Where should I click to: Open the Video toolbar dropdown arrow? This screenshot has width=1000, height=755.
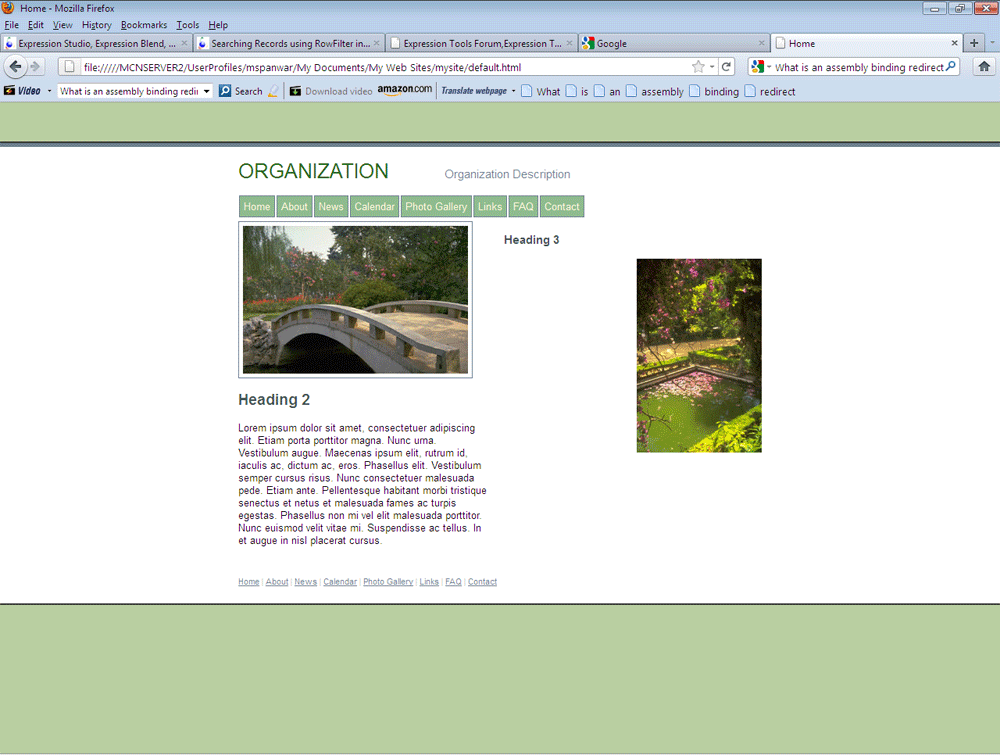click(49, 91)
